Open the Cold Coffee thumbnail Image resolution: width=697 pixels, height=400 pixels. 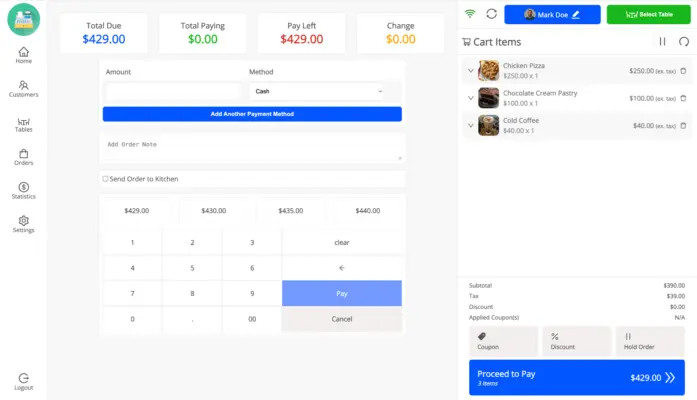pyautogui.click(x=489, y=126)
